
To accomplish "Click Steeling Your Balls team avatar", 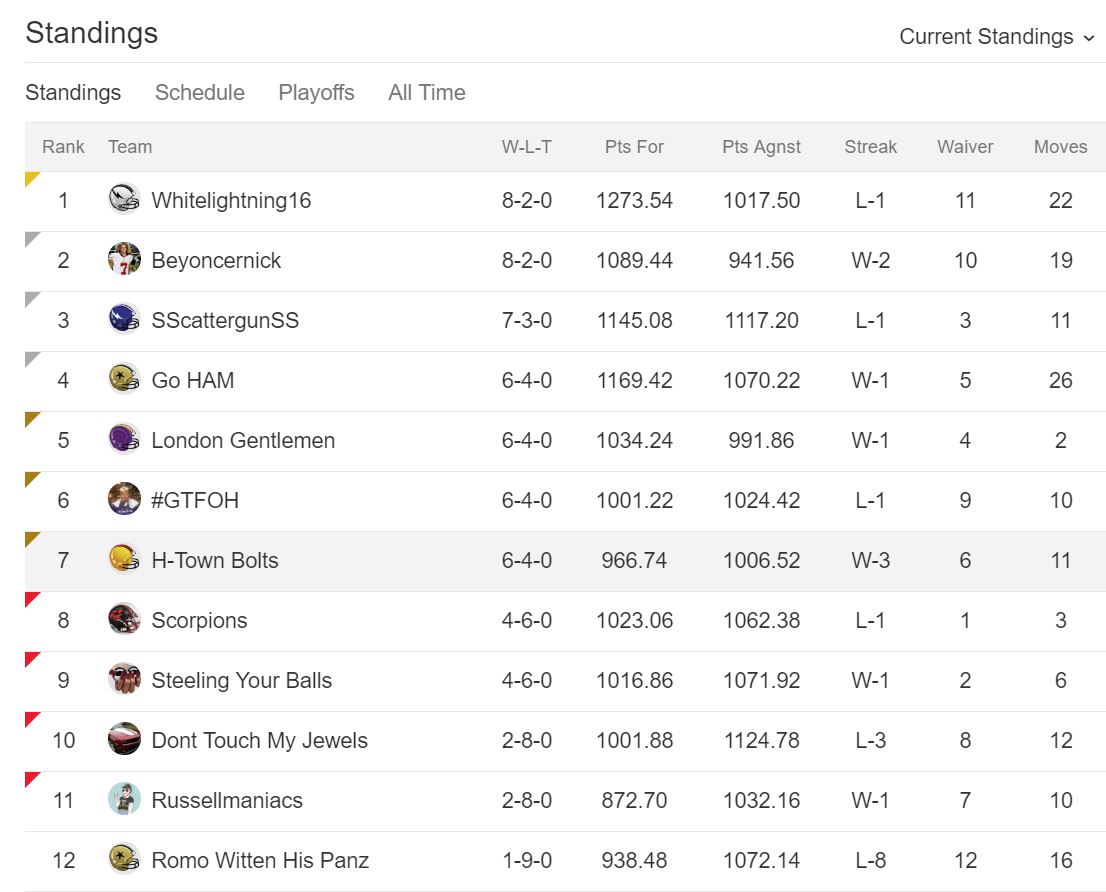I will [124, 680].
